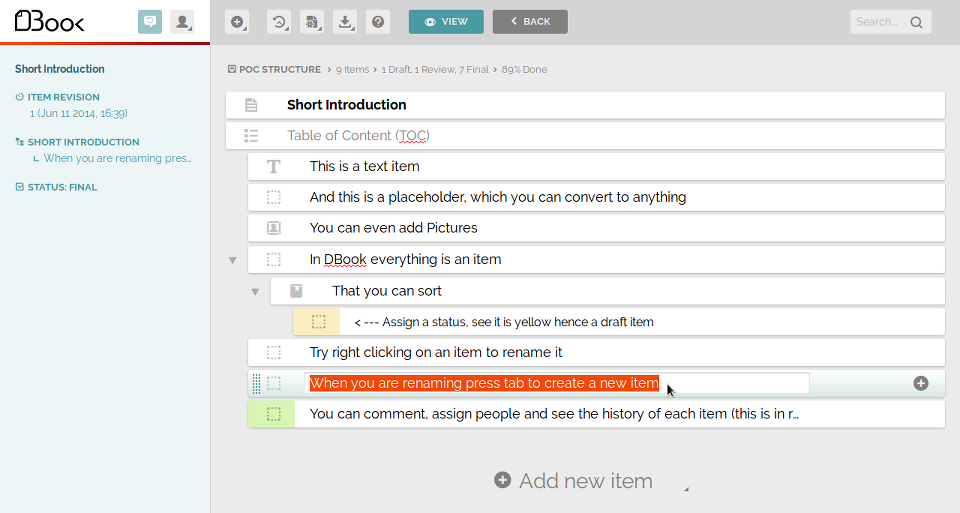Click picture icon of 'You can even add Pictures'
960x513 pixels.
(274, 228)
